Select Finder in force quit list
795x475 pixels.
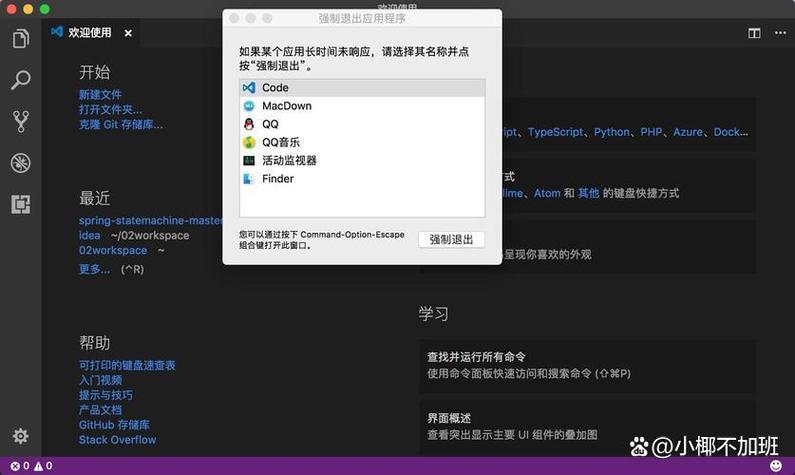[x=362, y=179]
